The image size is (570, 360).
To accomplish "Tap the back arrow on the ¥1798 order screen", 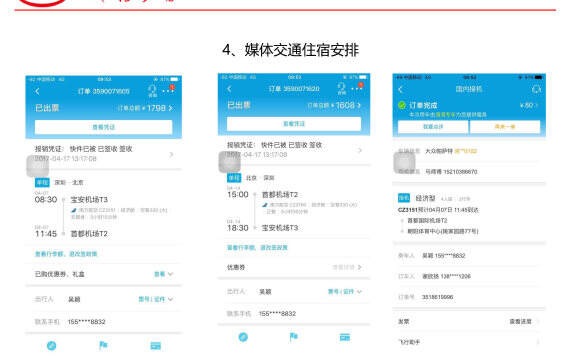I will pyautogui.click(x=37, y=91).
